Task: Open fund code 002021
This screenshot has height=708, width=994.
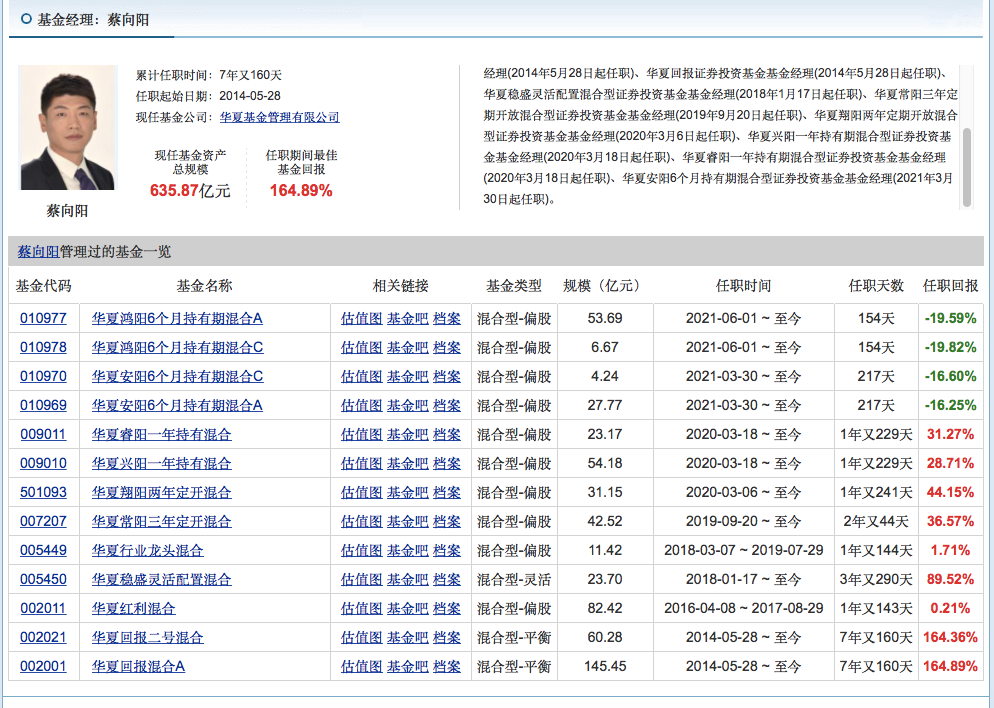Action: 43,638
